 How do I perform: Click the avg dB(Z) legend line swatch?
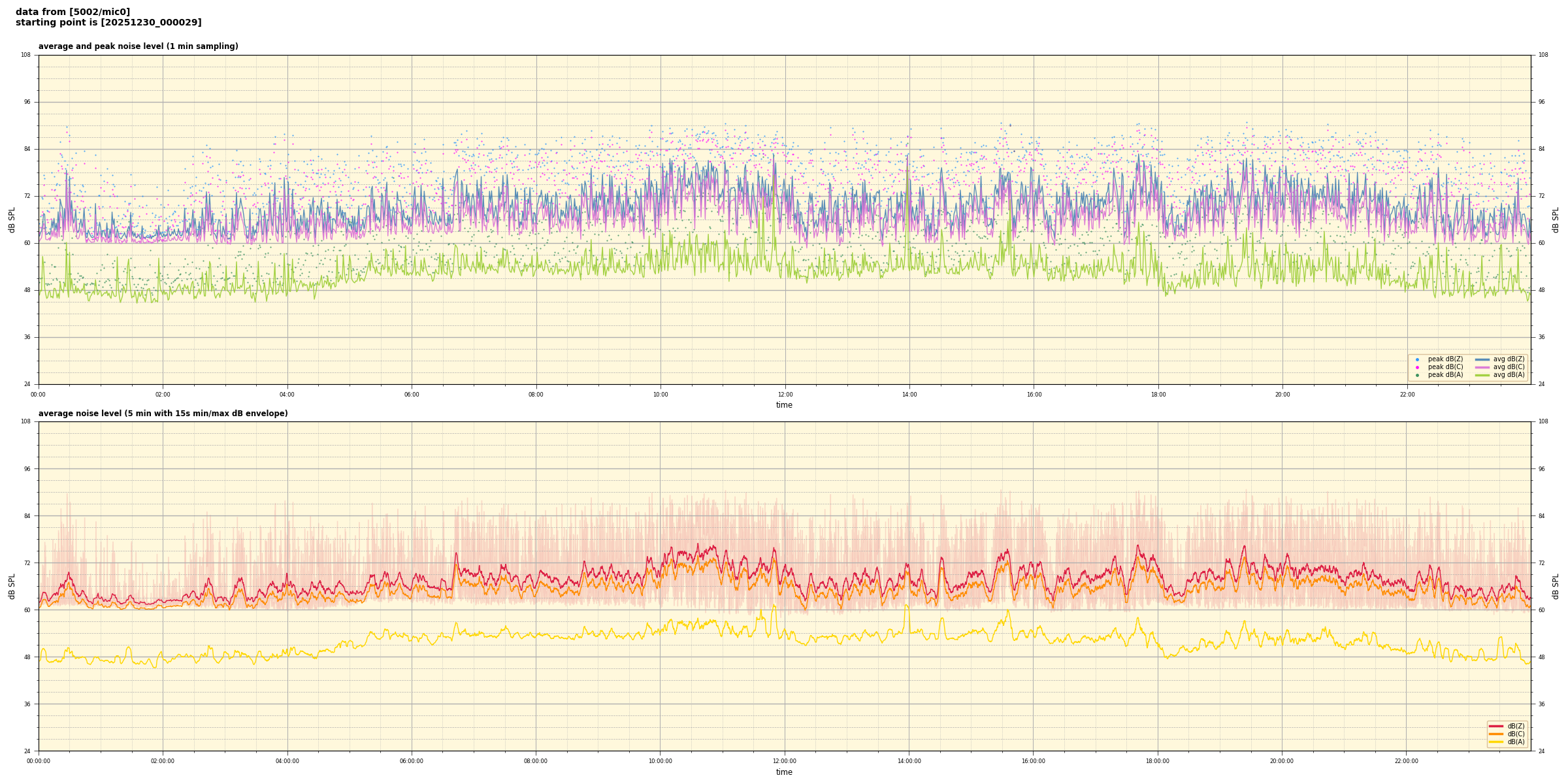[1482, 359]
